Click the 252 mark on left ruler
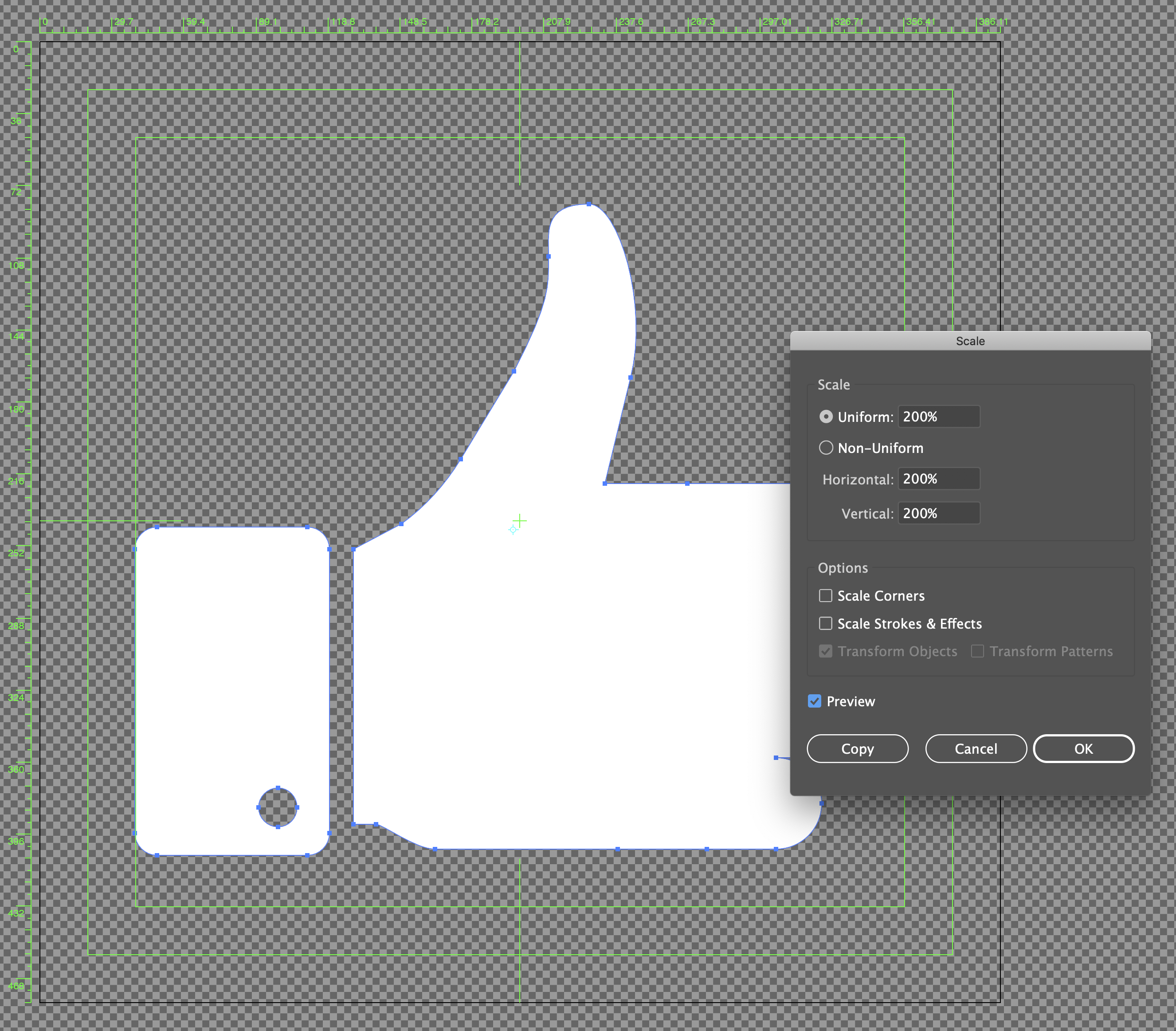 [16, 553]
